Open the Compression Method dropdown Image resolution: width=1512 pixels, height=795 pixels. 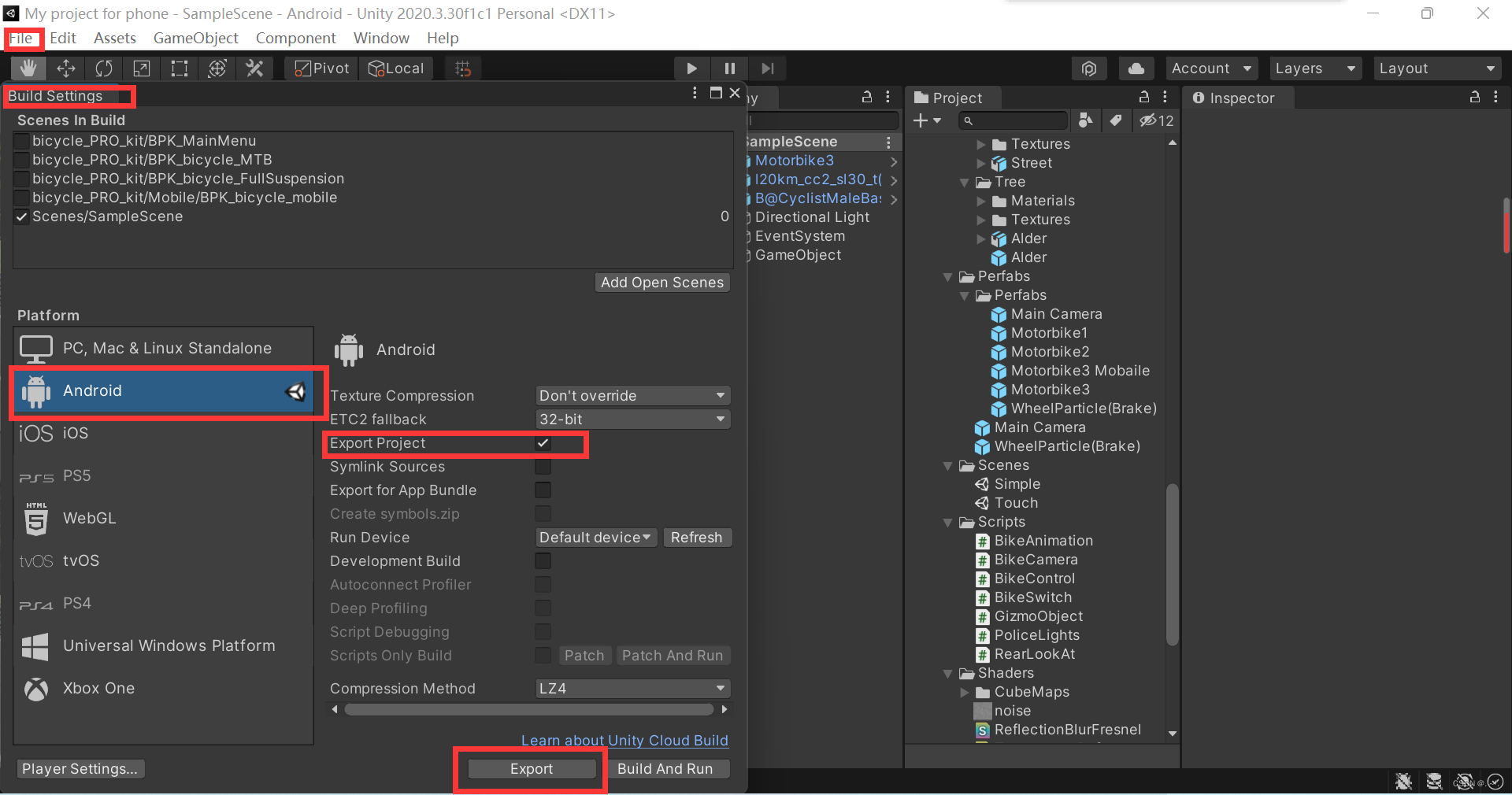tap(632, 688)
